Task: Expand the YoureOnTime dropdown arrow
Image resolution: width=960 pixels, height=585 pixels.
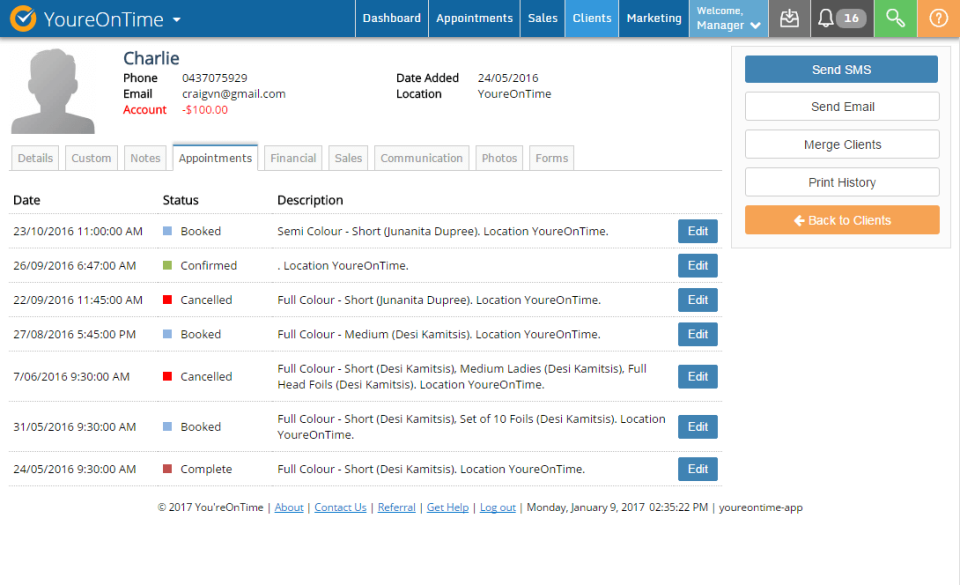Action: point(177,20)
